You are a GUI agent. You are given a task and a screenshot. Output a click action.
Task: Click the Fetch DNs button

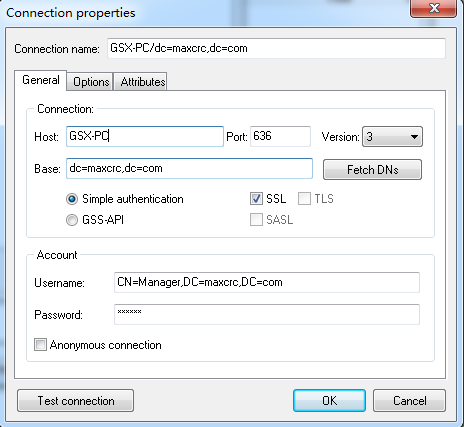(x=372, y=170)
